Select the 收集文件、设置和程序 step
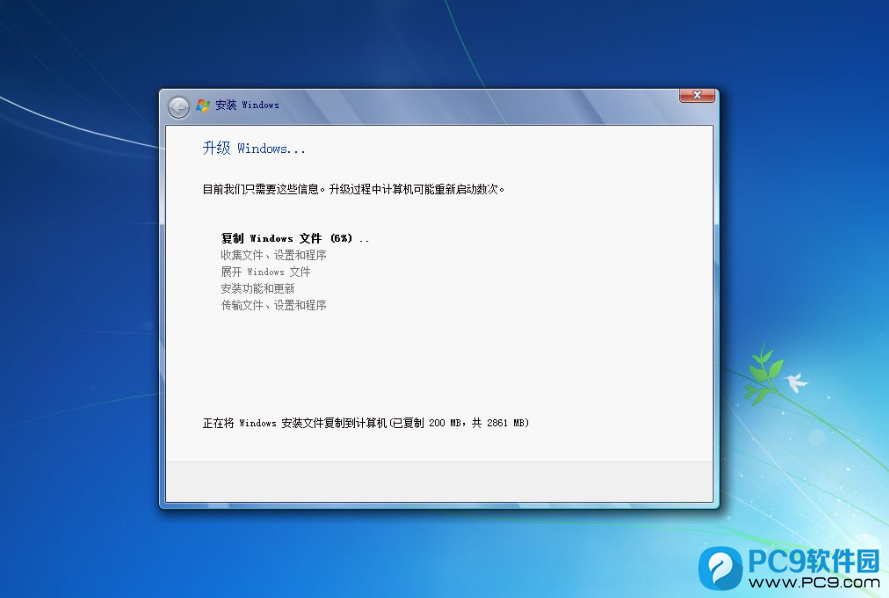This screenshot has height=598, width=889. coord(274,255)
